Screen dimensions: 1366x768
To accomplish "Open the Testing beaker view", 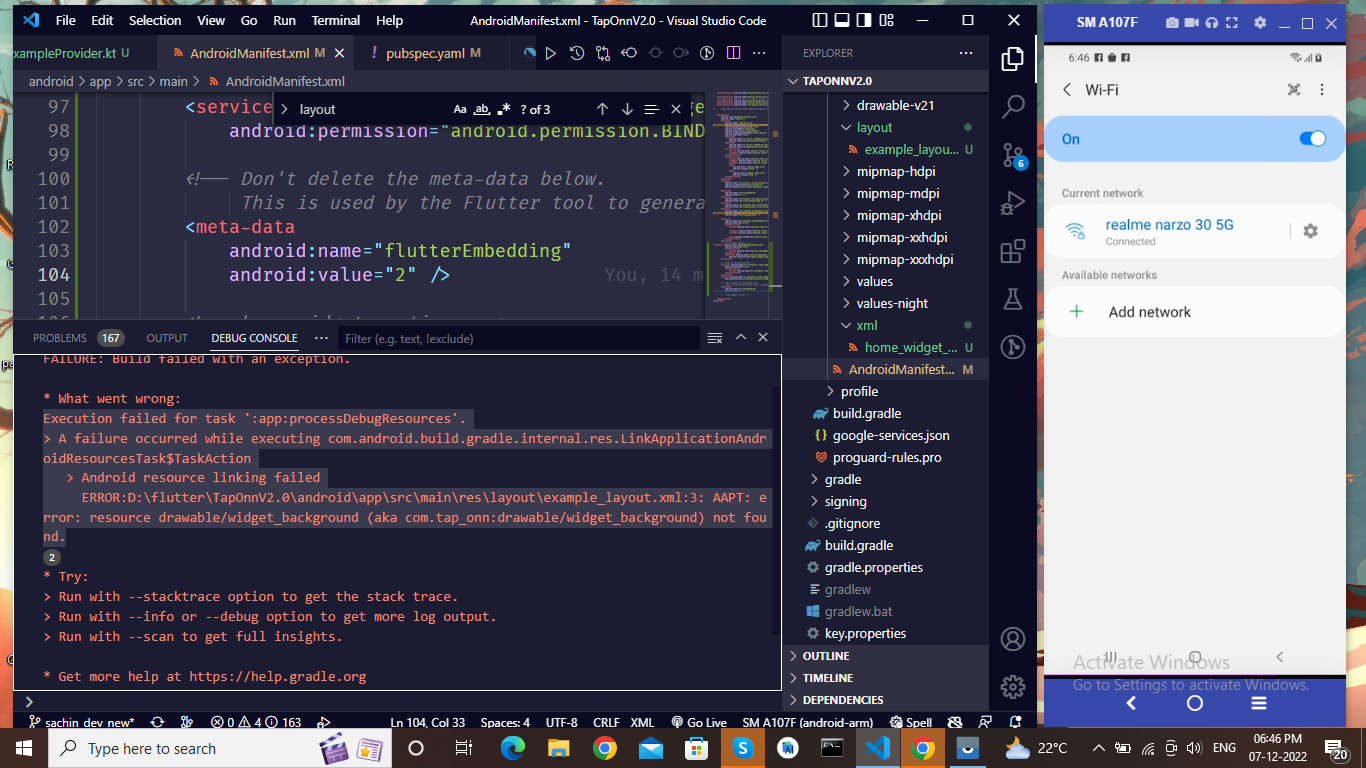I will click(x=1012, y=298).
